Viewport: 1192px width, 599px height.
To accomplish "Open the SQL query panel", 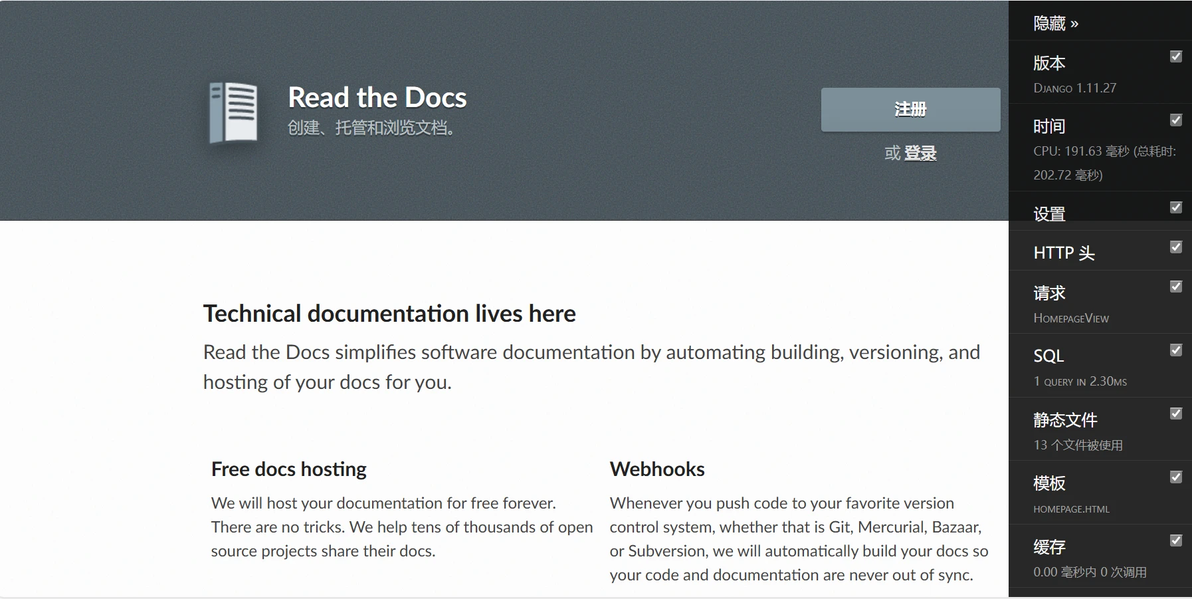I will pos(1089,368).
